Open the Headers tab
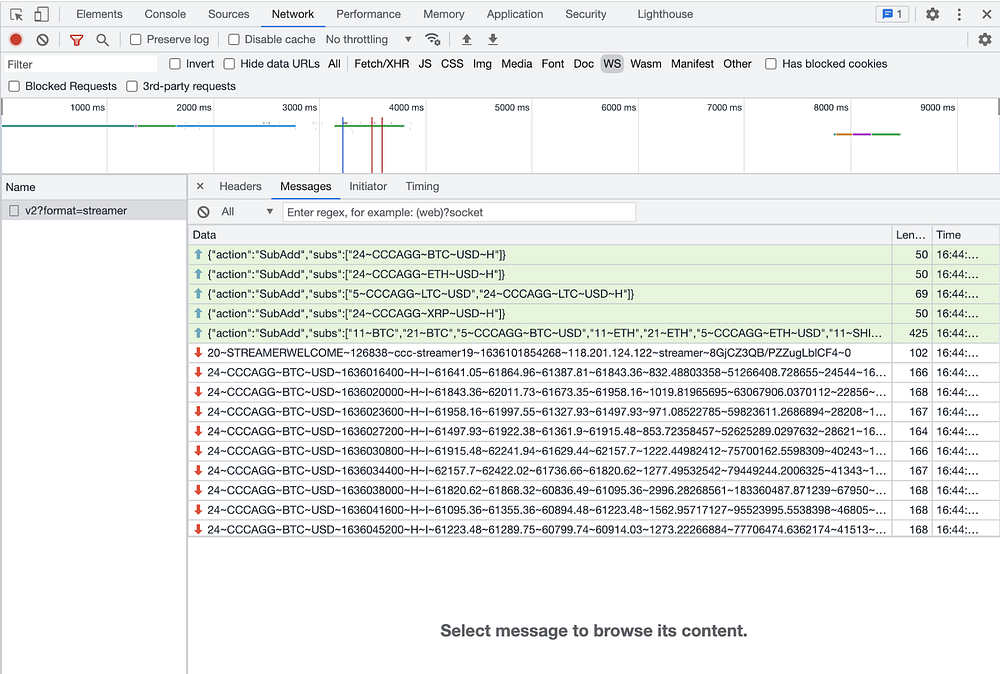The image size is (1000, 674). pos(240,186)
